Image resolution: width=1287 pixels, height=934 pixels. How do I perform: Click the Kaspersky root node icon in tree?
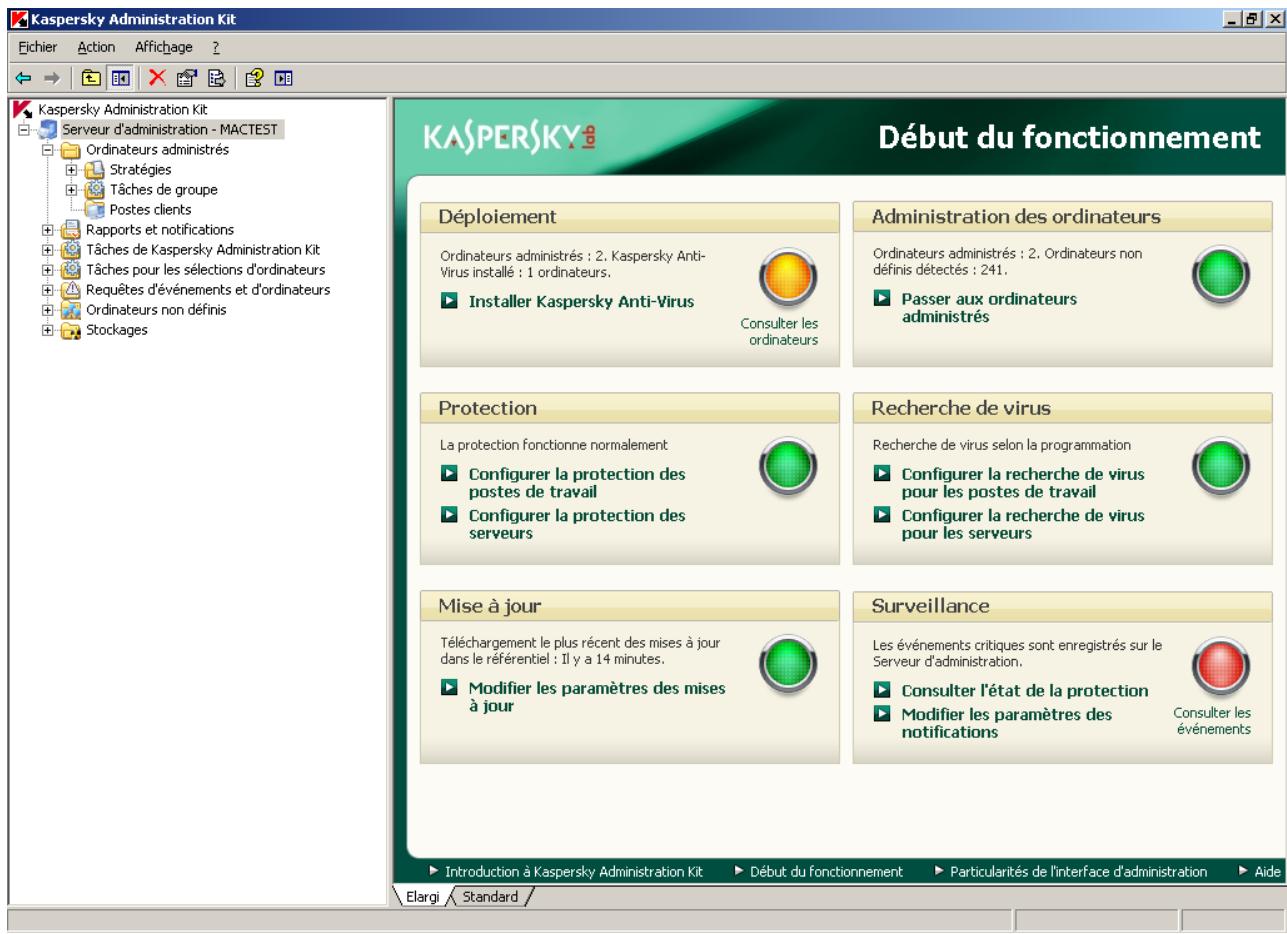coord(21,110)
